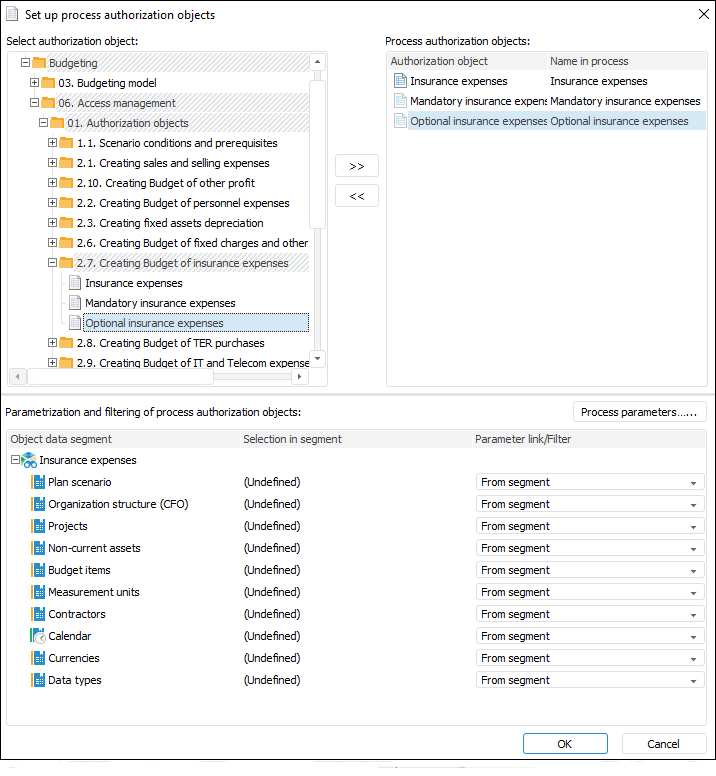The width and height of the screenshot is (716, 776).
Task: Click the Currencies dimension icon
Action: pos(38,658)
